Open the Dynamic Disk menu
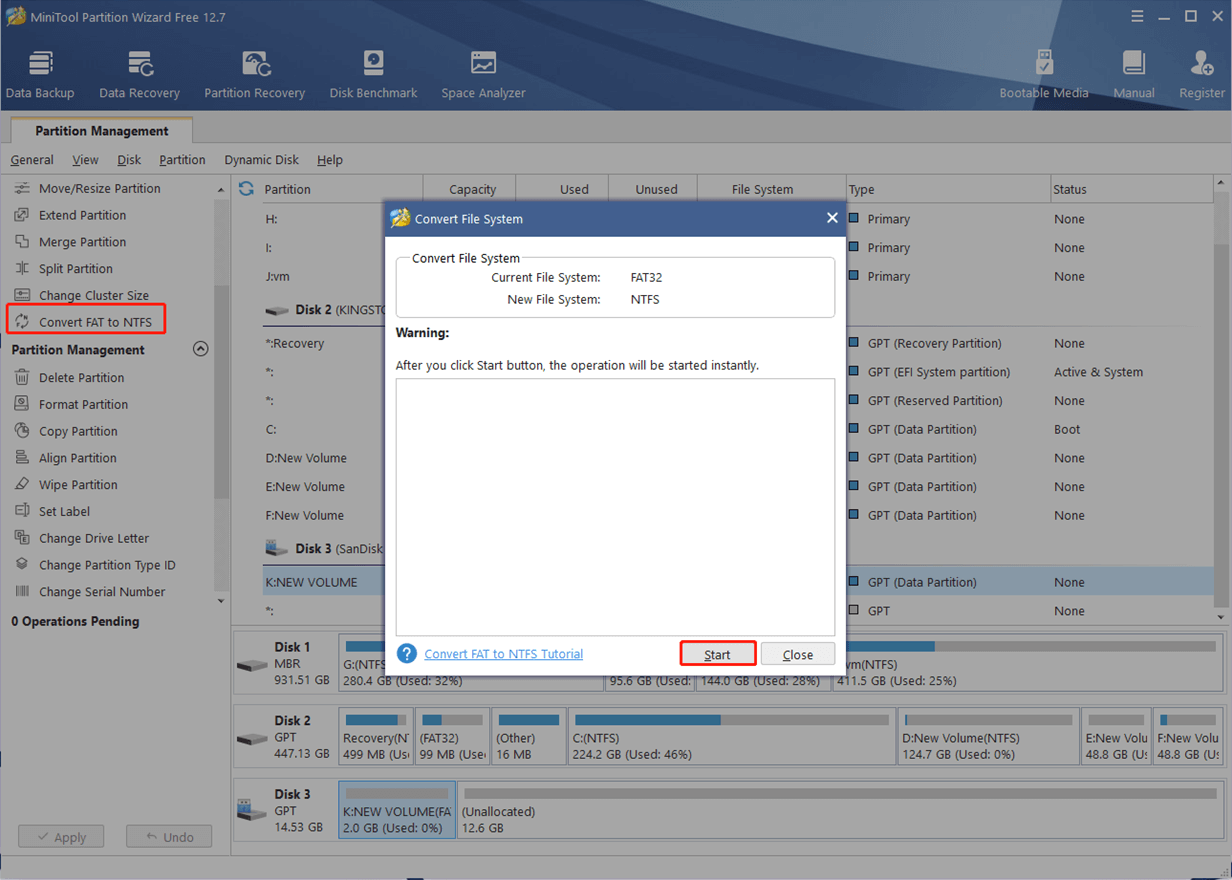Image resolution: width=1232 pixels, height=880 pixels. tap(261, 160)
